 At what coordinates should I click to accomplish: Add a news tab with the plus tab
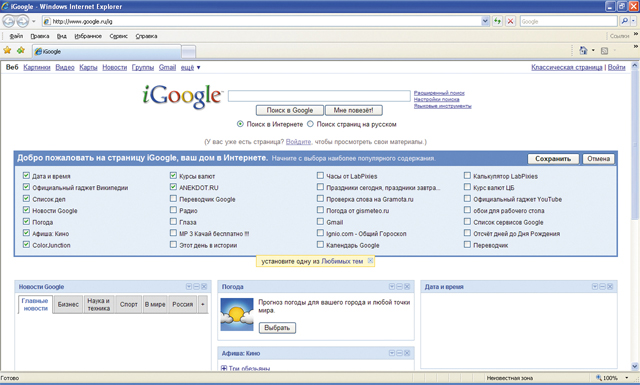203,305
